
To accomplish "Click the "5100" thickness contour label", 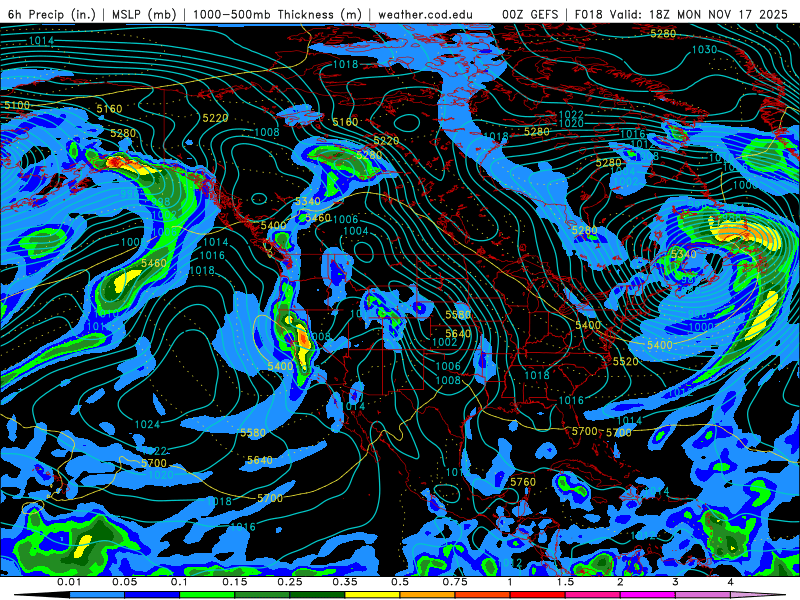I will (x=17, y=105).
